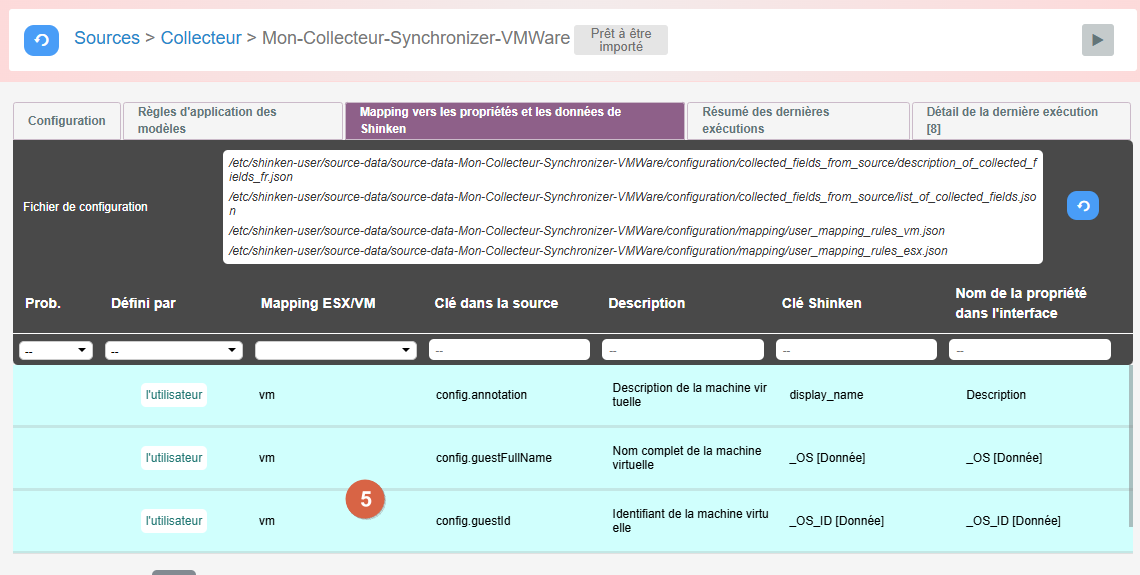Screen dimensions: 1140x575
Task: Expand the Mapping ESX/VM filter dropdown
Action: tap(336, 351)
